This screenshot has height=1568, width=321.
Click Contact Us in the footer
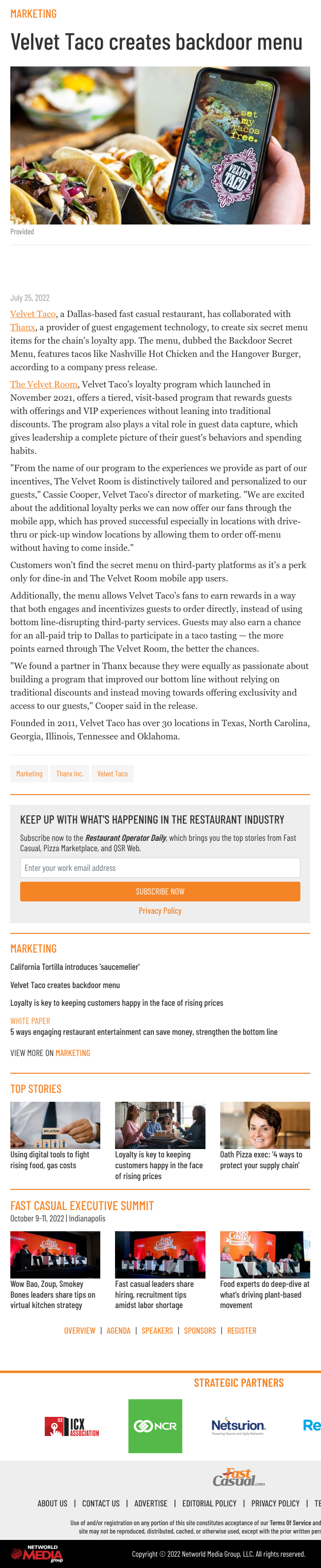click(x=101, y=1504)
